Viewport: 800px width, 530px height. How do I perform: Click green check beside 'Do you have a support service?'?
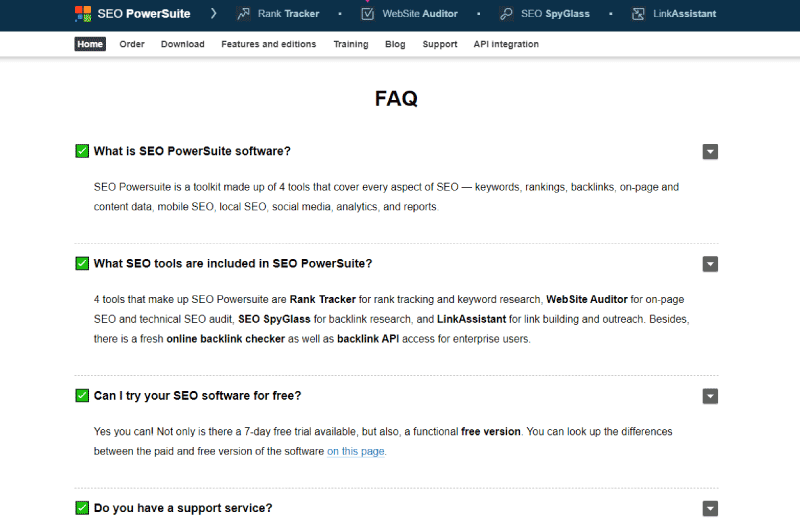(82, 508)
